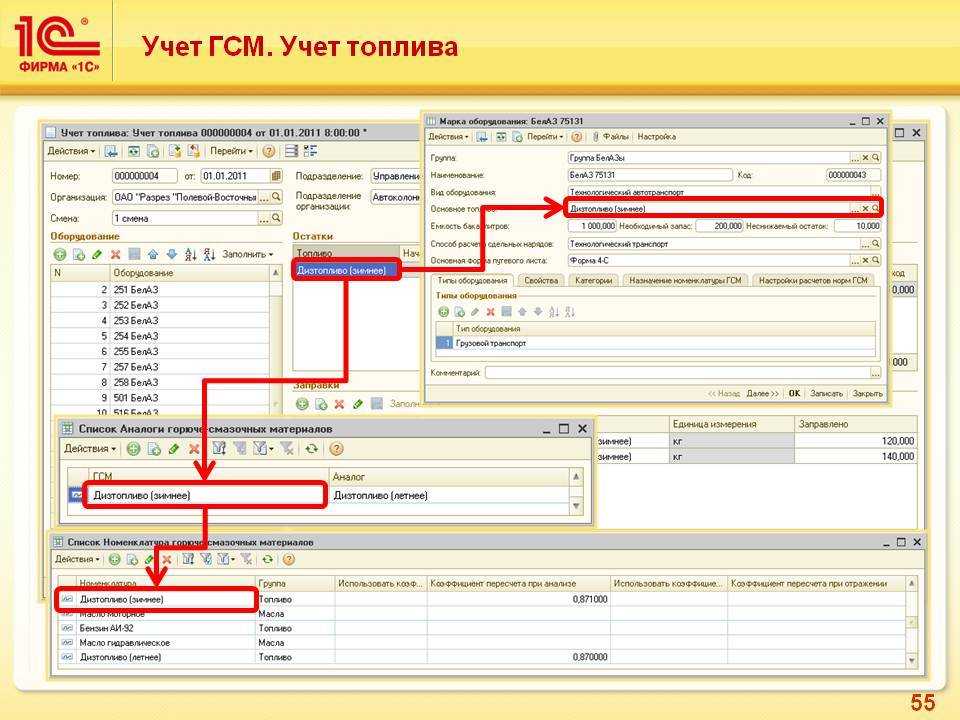Open the Файлы item in Марка оборудования toolbar

pos(610,137)
